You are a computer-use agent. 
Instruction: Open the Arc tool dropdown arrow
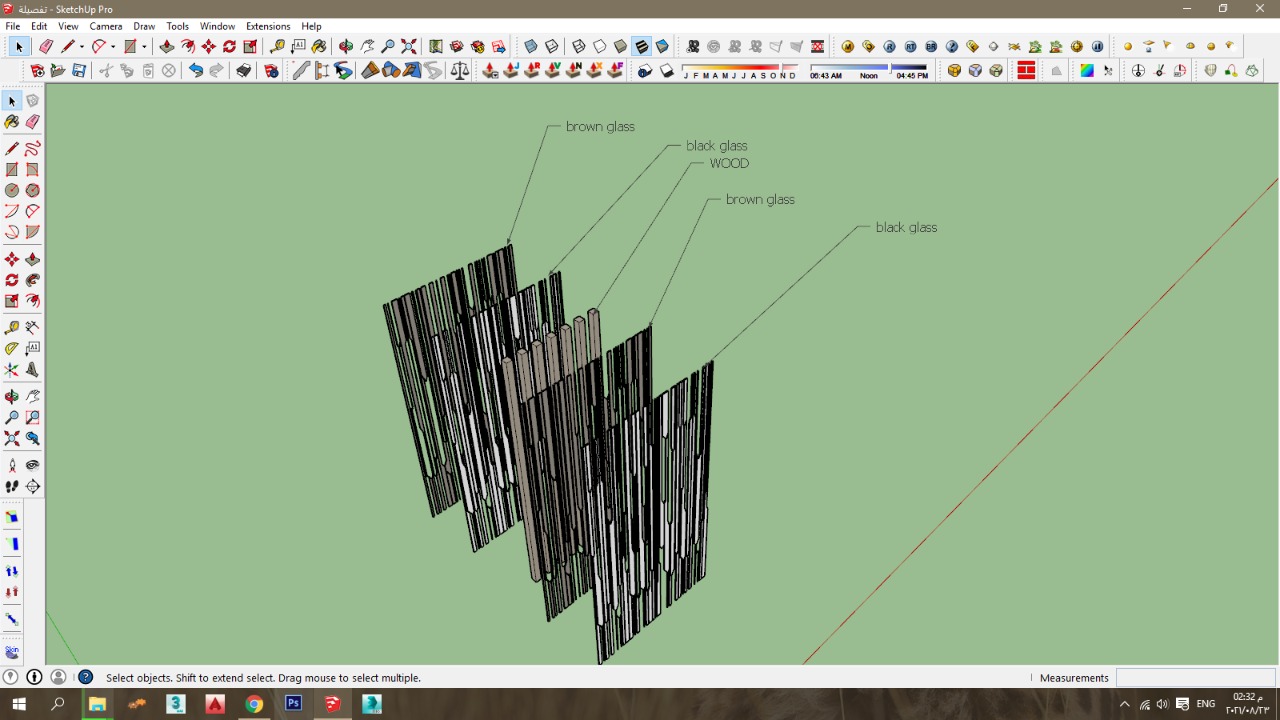[x=113, y=47]
